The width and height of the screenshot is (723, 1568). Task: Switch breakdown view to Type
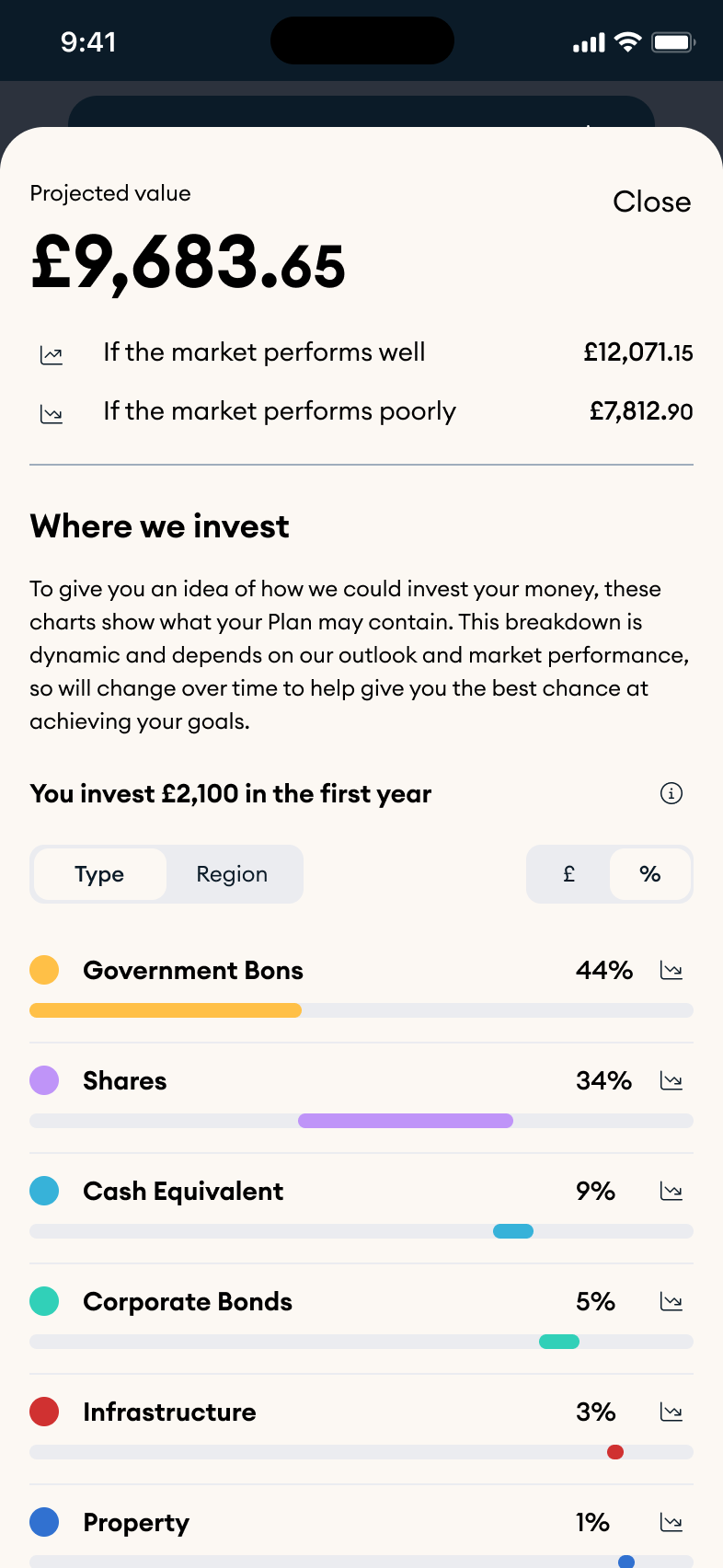click(x=99, y=874)
